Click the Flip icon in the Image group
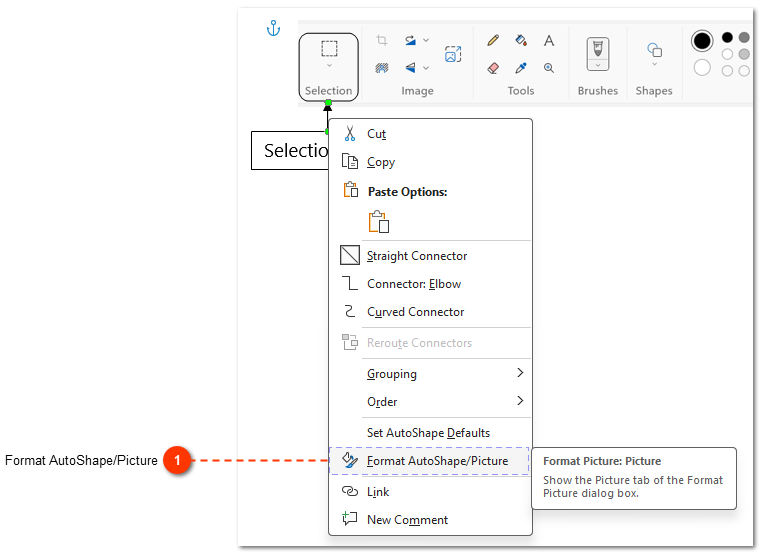The height and width of the screenshot is (556, 762). pyautogui.click(x=411, y=68)
